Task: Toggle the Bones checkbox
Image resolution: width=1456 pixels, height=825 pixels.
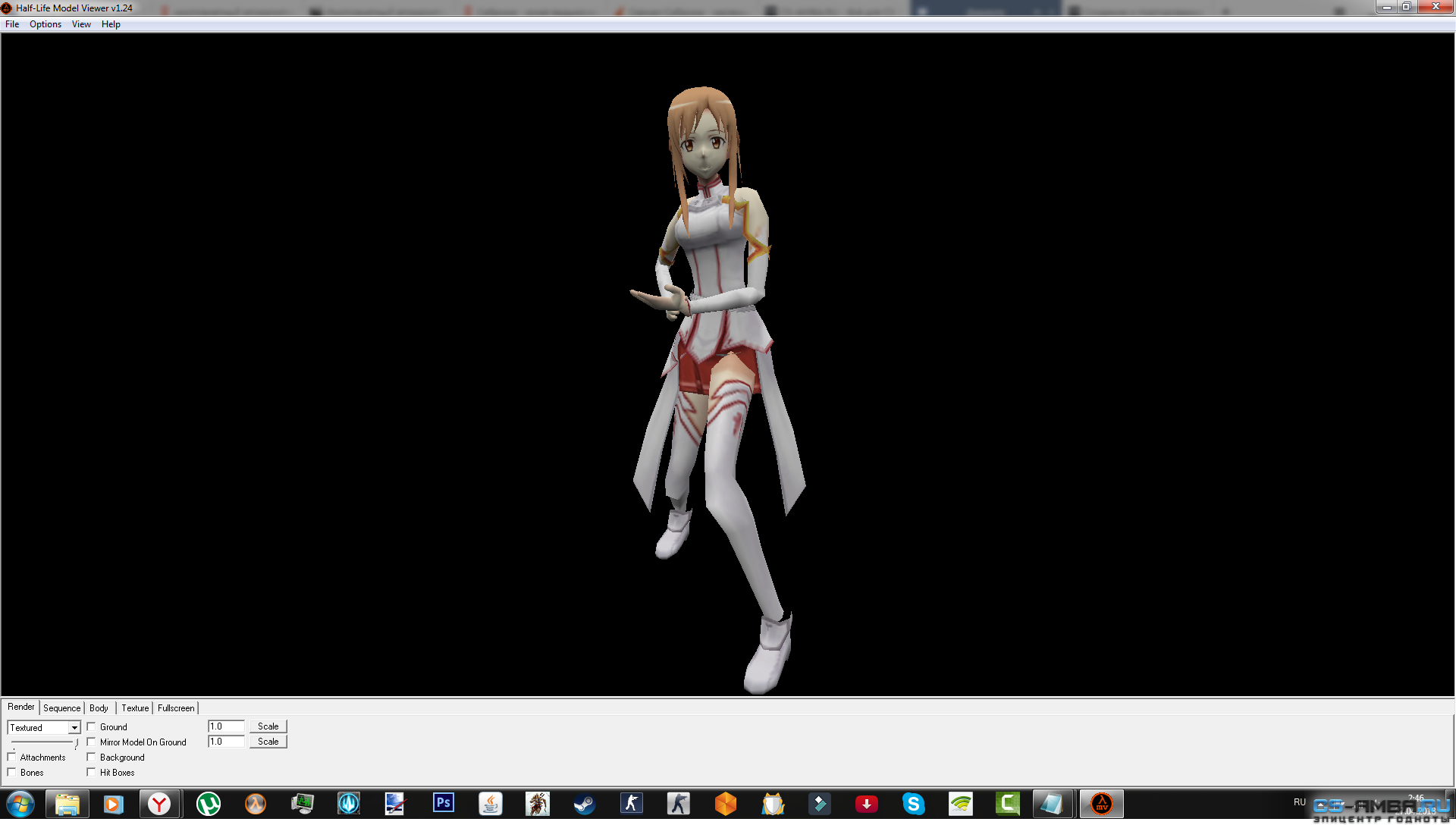Action: click(x=11, y=772)
